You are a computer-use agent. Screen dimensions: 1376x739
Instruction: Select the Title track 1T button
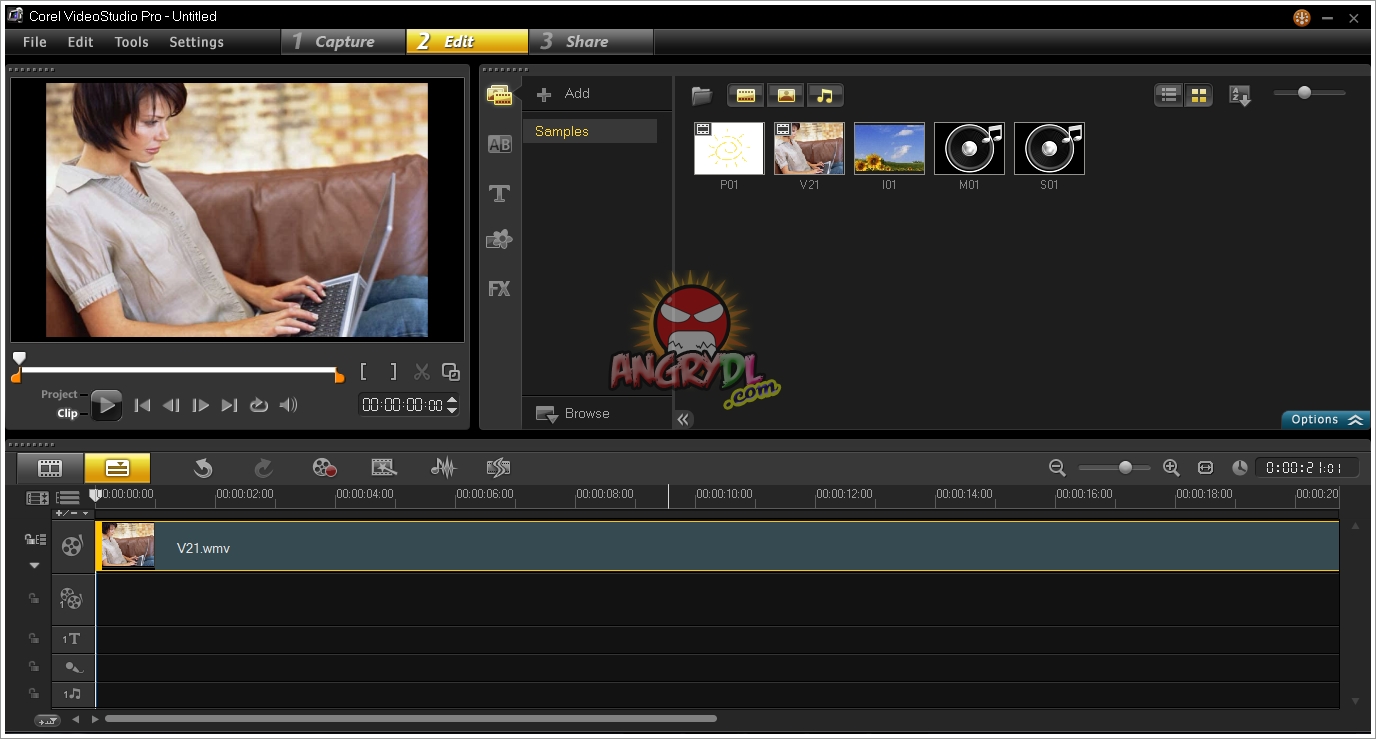(72, 639)
